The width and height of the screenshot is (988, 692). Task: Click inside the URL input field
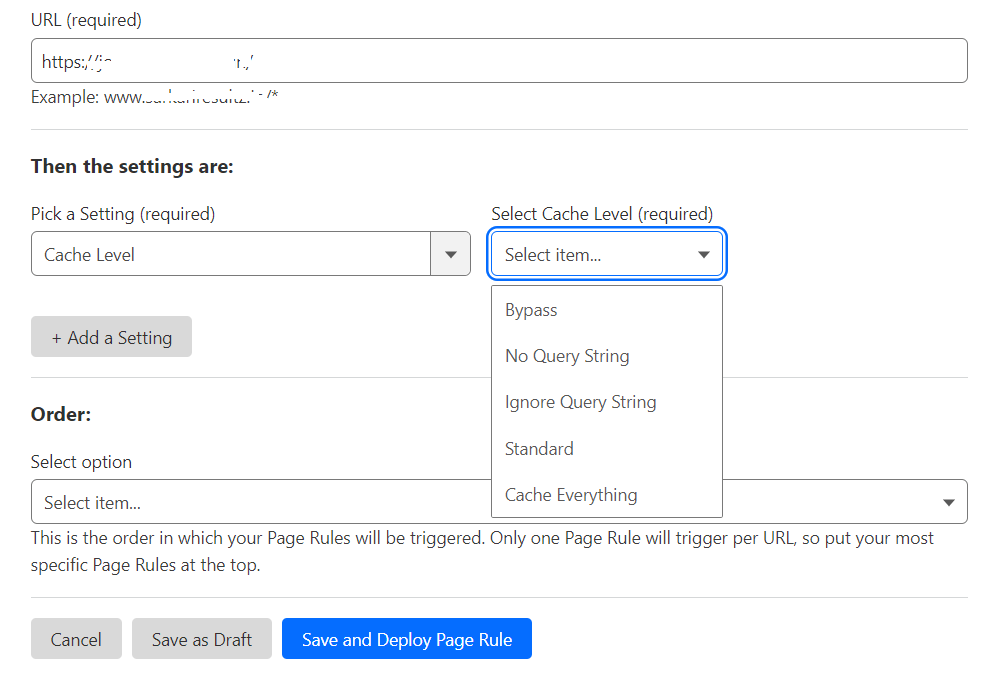pos(400,60)
